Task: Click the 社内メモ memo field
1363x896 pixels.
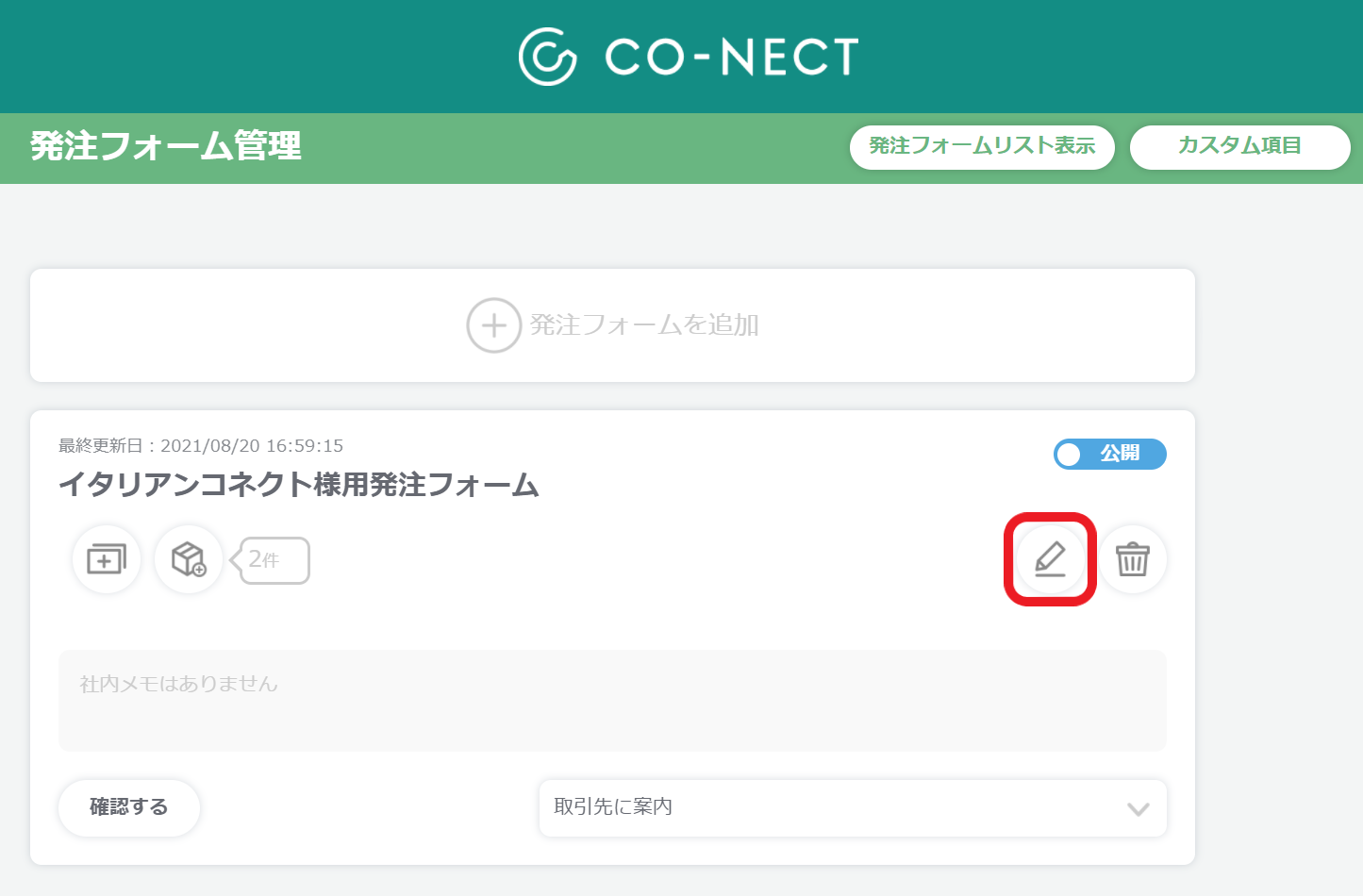Action: tap(612, 701)
